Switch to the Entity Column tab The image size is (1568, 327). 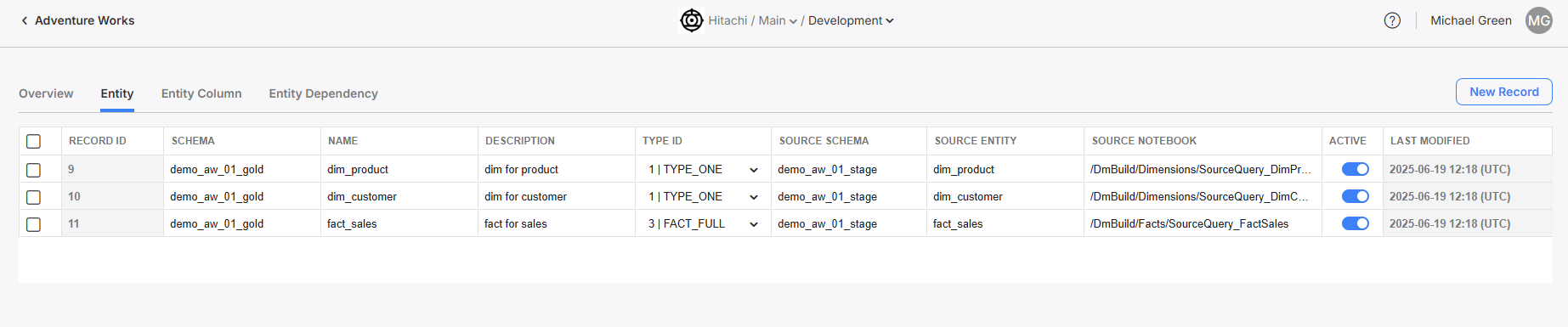(201, 93)
